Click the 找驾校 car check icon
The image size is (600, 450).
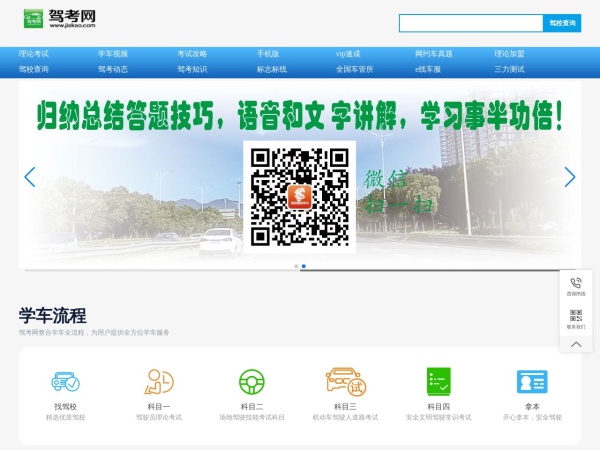pos(65,382)
